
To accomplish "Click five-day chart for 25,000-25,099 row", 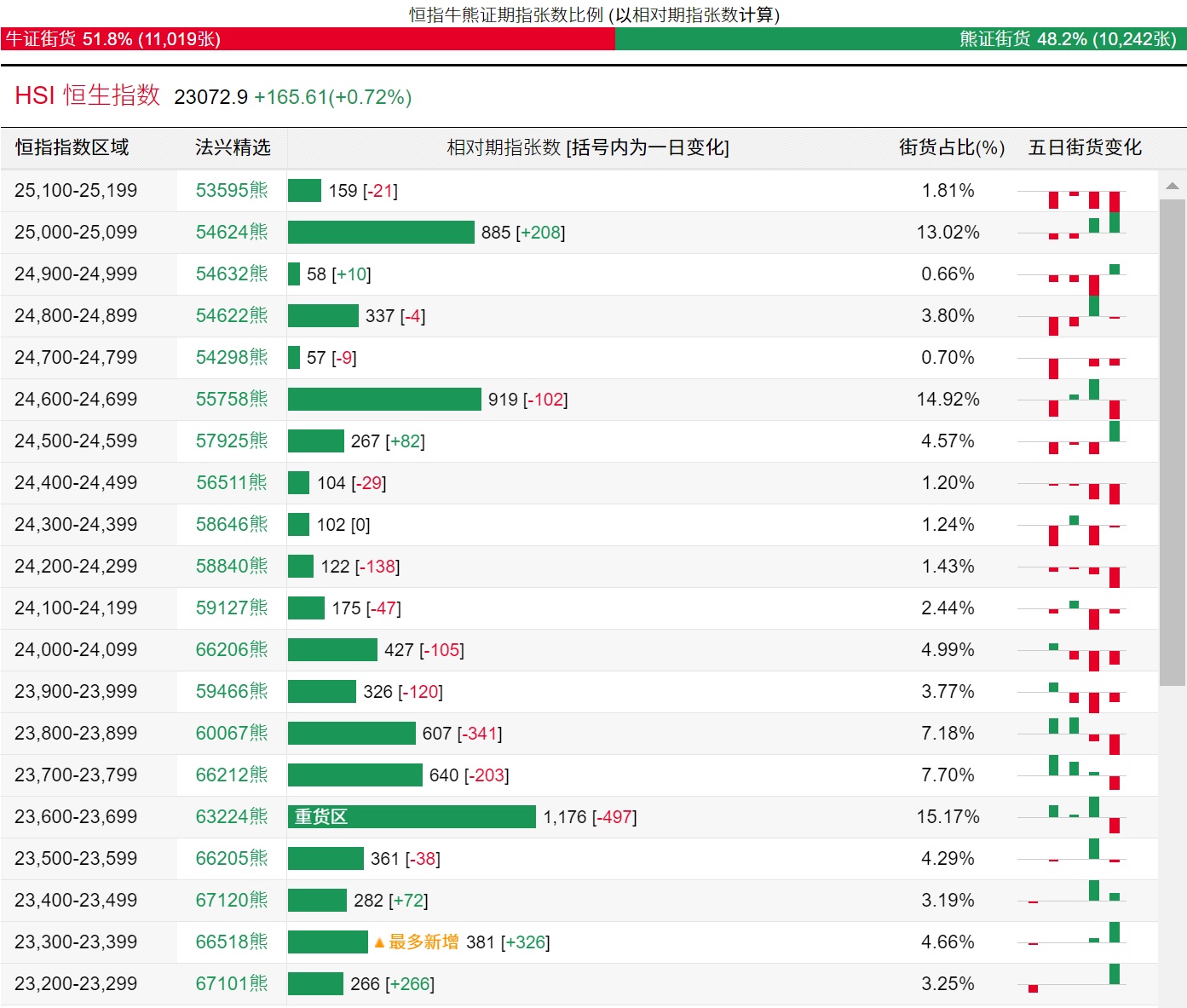I will [x=1072, y=226].
